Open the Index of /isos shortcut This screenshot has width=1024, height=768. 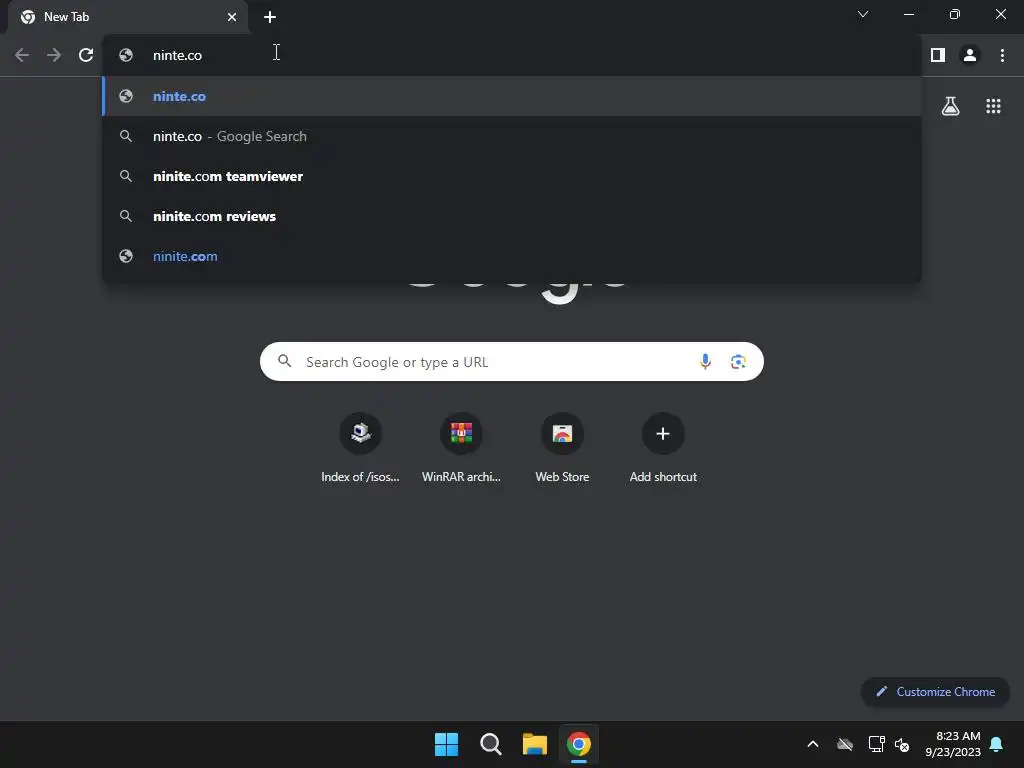tap(360, 448)
